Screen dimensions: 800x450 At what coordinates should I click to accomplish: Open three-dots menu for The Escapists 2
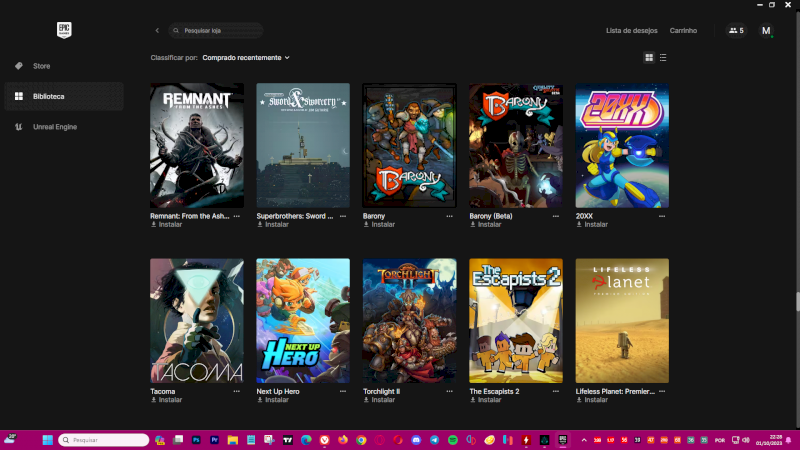[x=556, y=391]
